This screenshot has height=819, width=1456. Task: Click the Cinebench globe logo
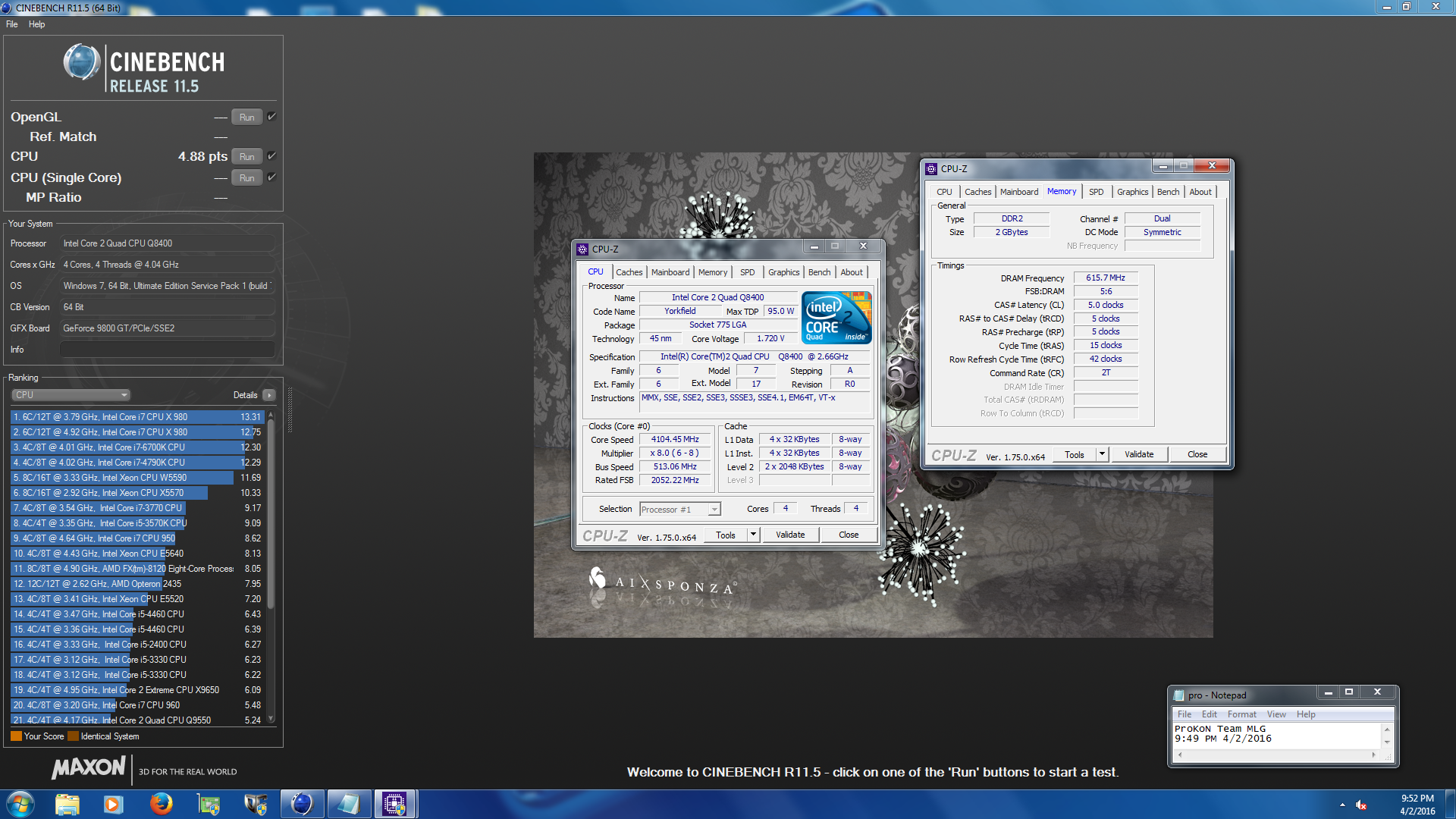coord(81,62)
